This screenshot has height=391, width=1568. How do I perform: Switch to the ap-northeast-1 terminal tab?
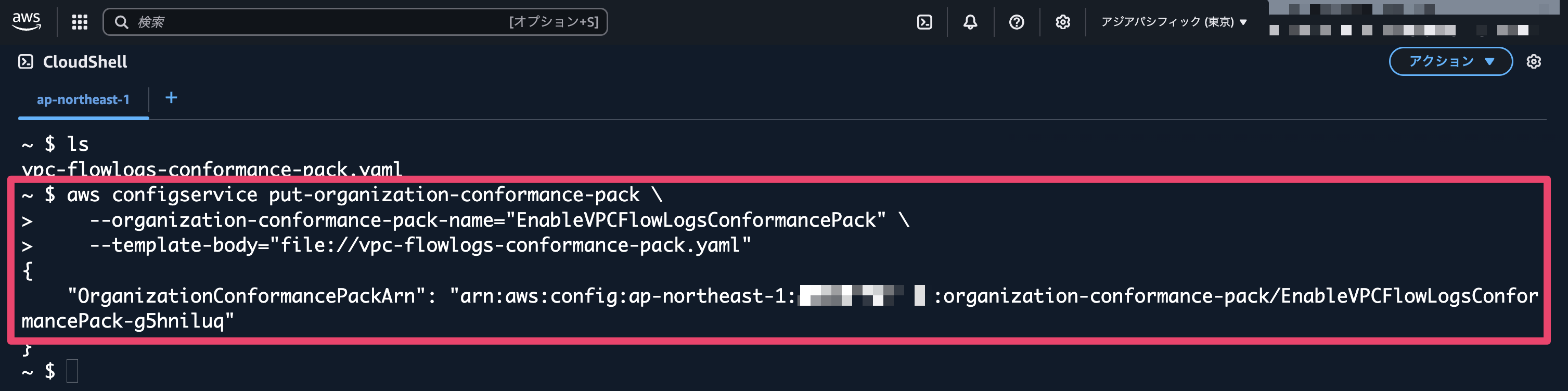[83, 100]
